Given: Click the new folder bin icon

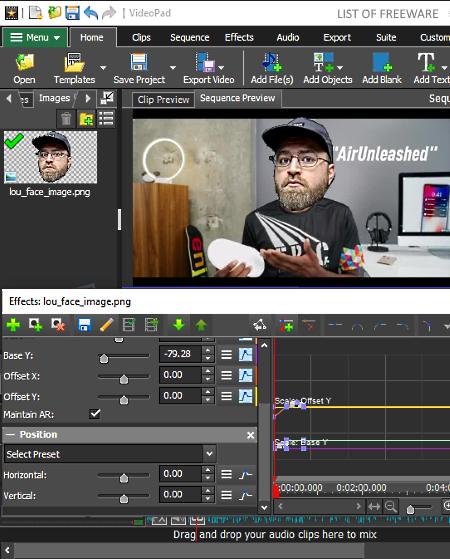Looking at the screenshot, I should tap(86, 119).
